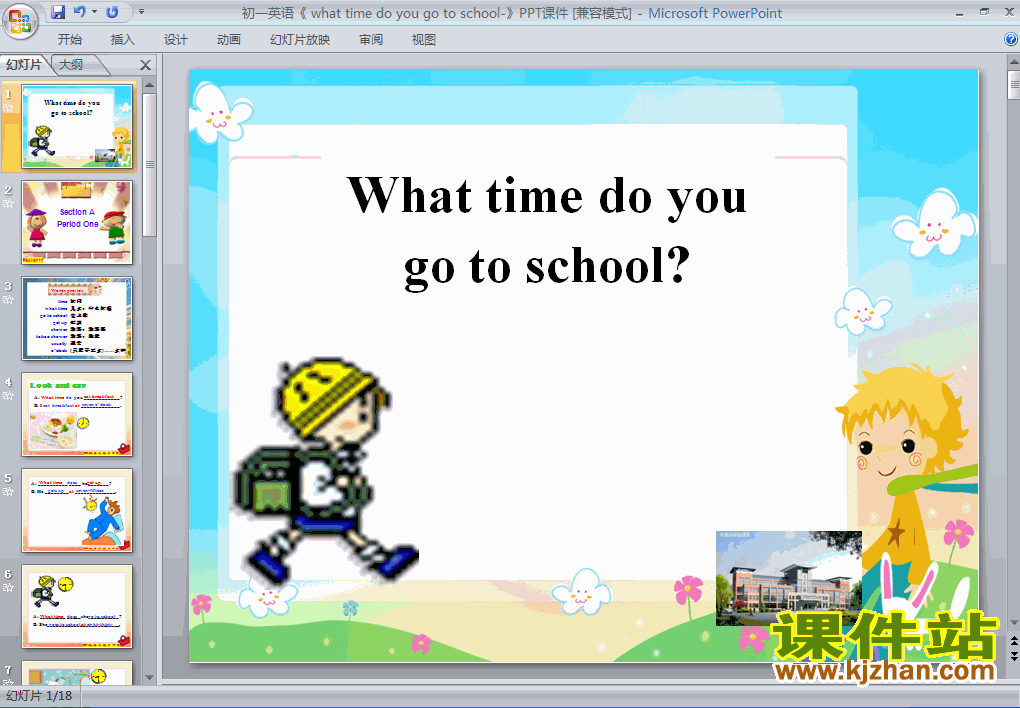
Task: Select slide 4 Look and say thumbnail
Action: [77, 415]
